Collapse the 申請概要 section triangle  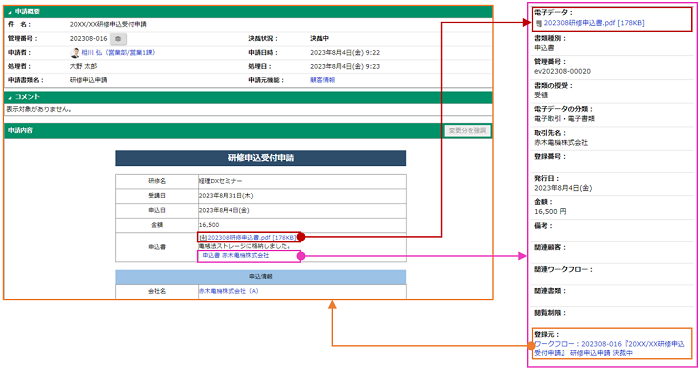pyautogui.click(x=10, y=12)
